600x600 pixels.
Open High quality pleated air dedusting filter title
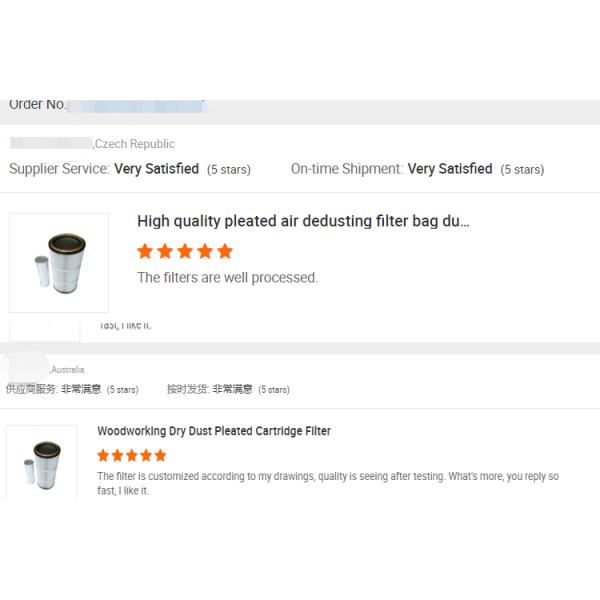[303, 221]
